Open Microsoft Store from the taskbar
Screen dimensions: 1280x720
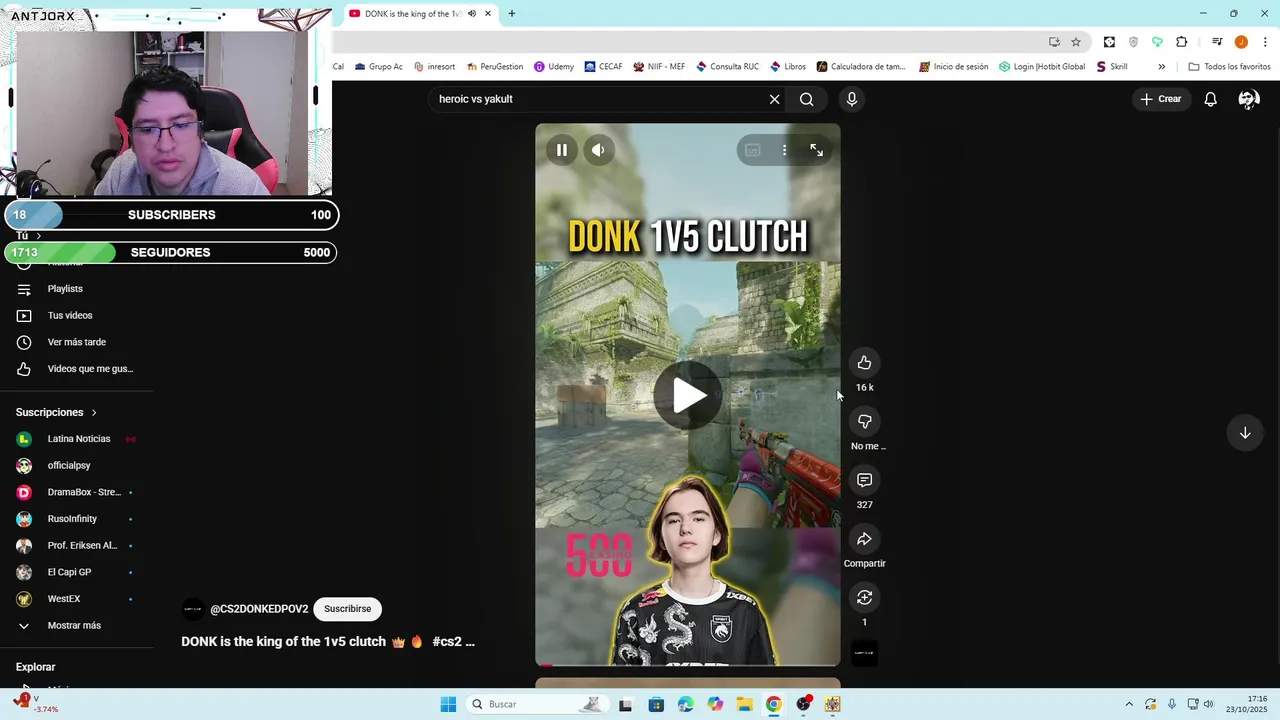656,704
